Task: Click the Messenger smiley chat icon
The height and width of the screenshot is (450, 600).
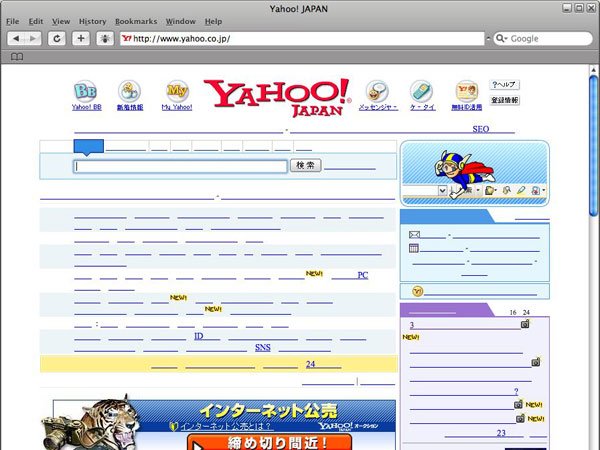Action: coord(377,91)
